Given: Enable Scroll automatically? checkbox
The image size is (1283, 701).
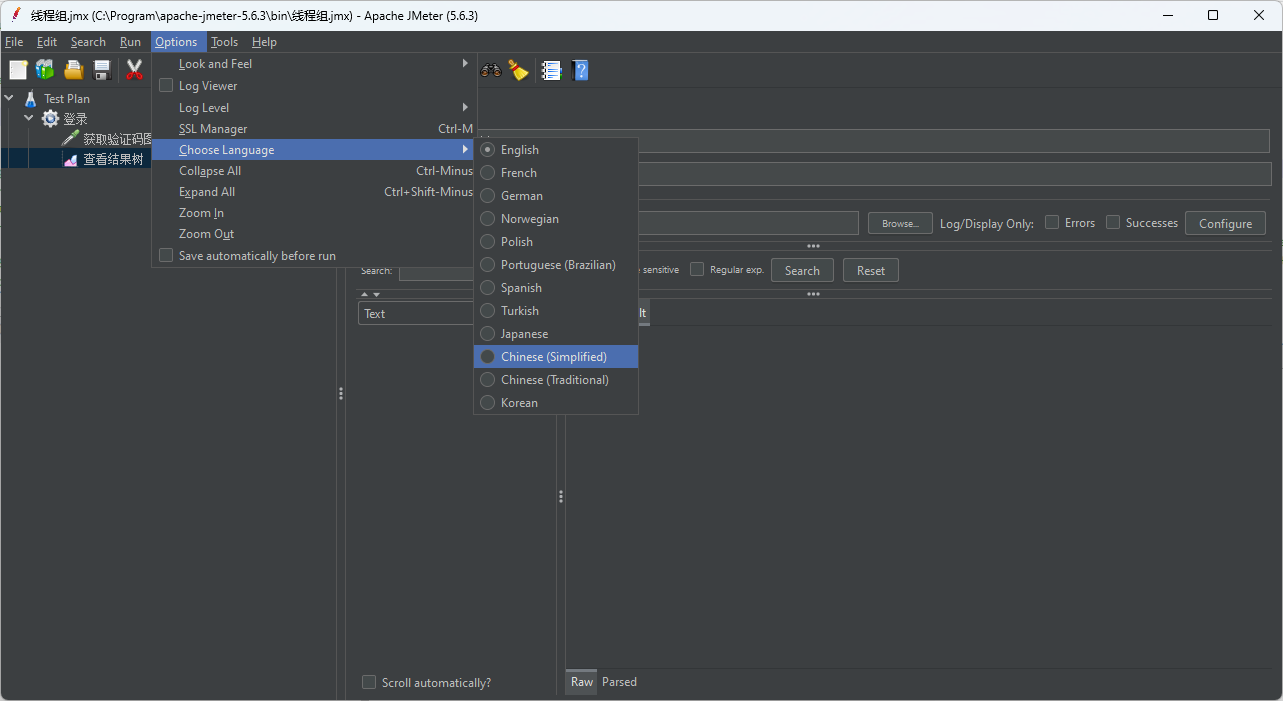Looking at the screenshot, I should point(369,682).
